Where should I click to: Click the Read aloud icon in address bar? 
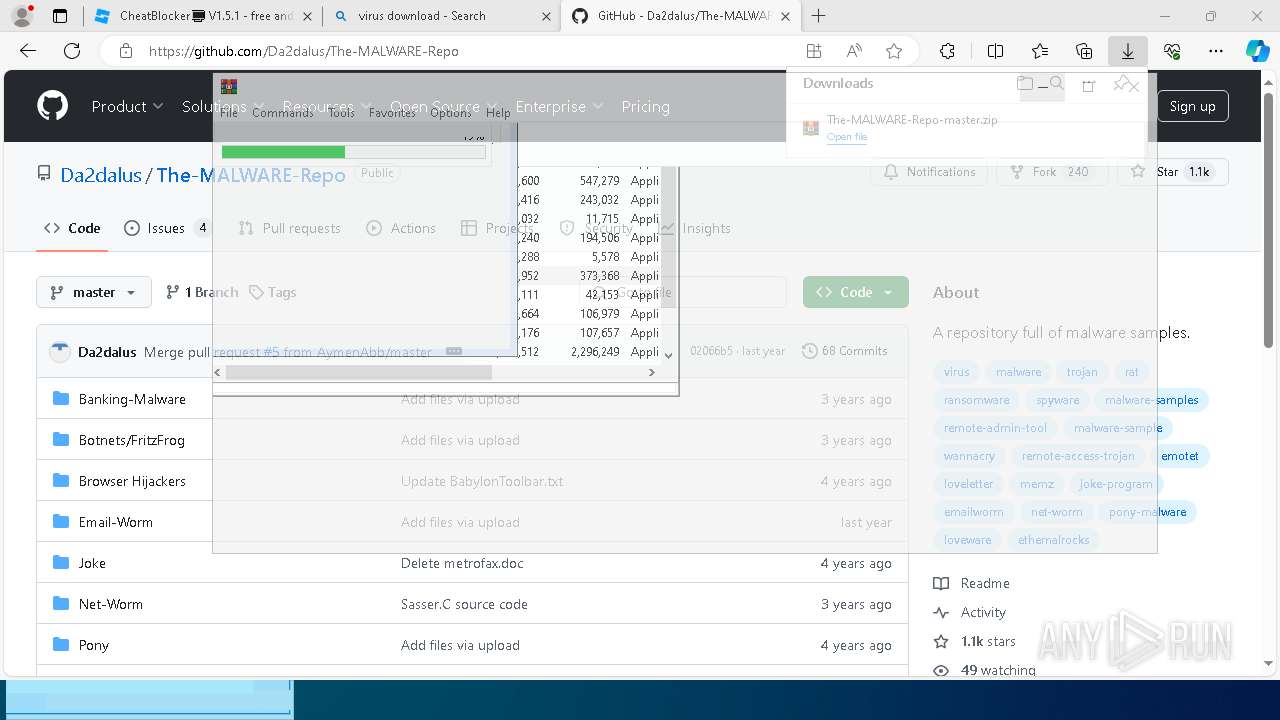[854, 51]
